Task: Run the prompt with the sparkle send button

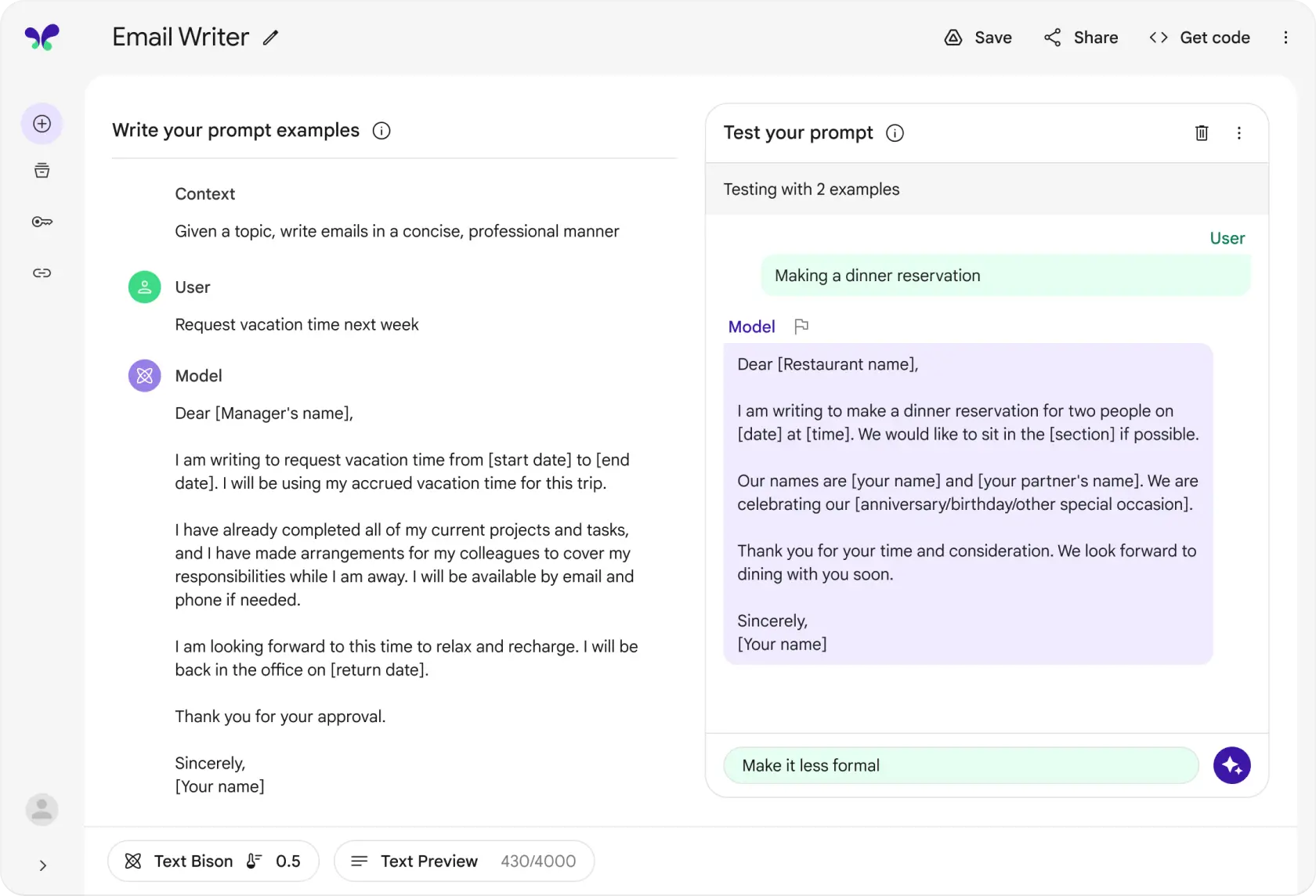Action: click(x=1231, y=765)
